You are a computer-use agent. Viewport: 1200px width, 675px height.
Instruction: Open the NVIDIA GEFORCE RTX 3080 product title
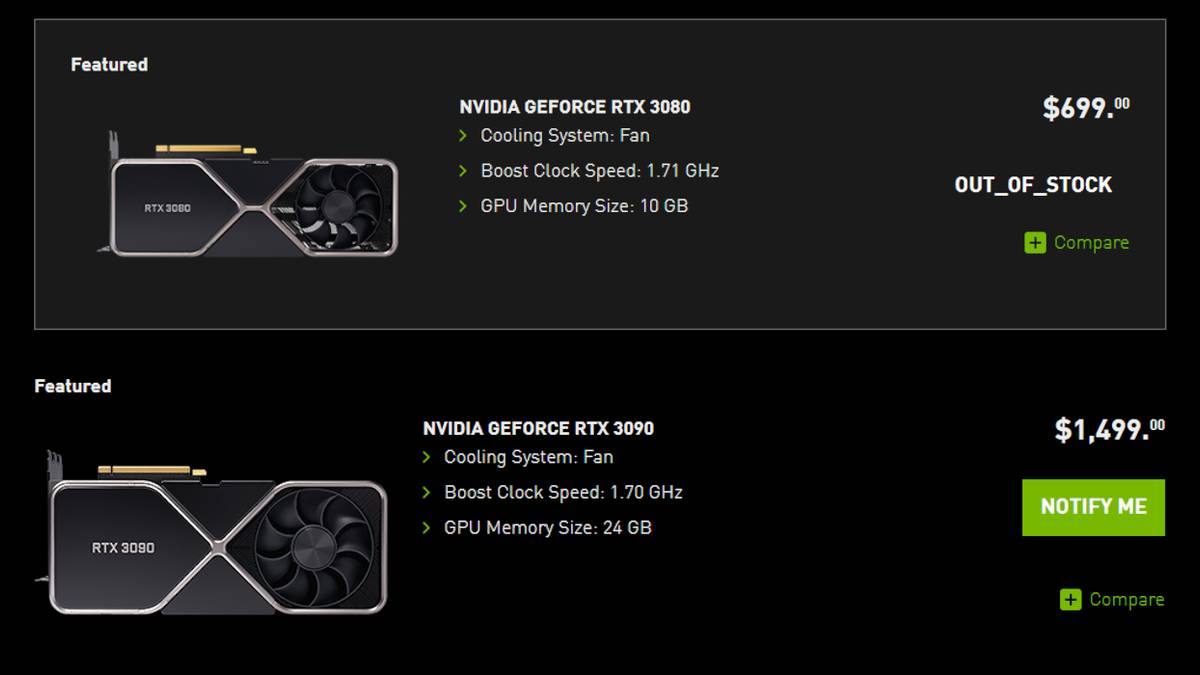[575, 106]
